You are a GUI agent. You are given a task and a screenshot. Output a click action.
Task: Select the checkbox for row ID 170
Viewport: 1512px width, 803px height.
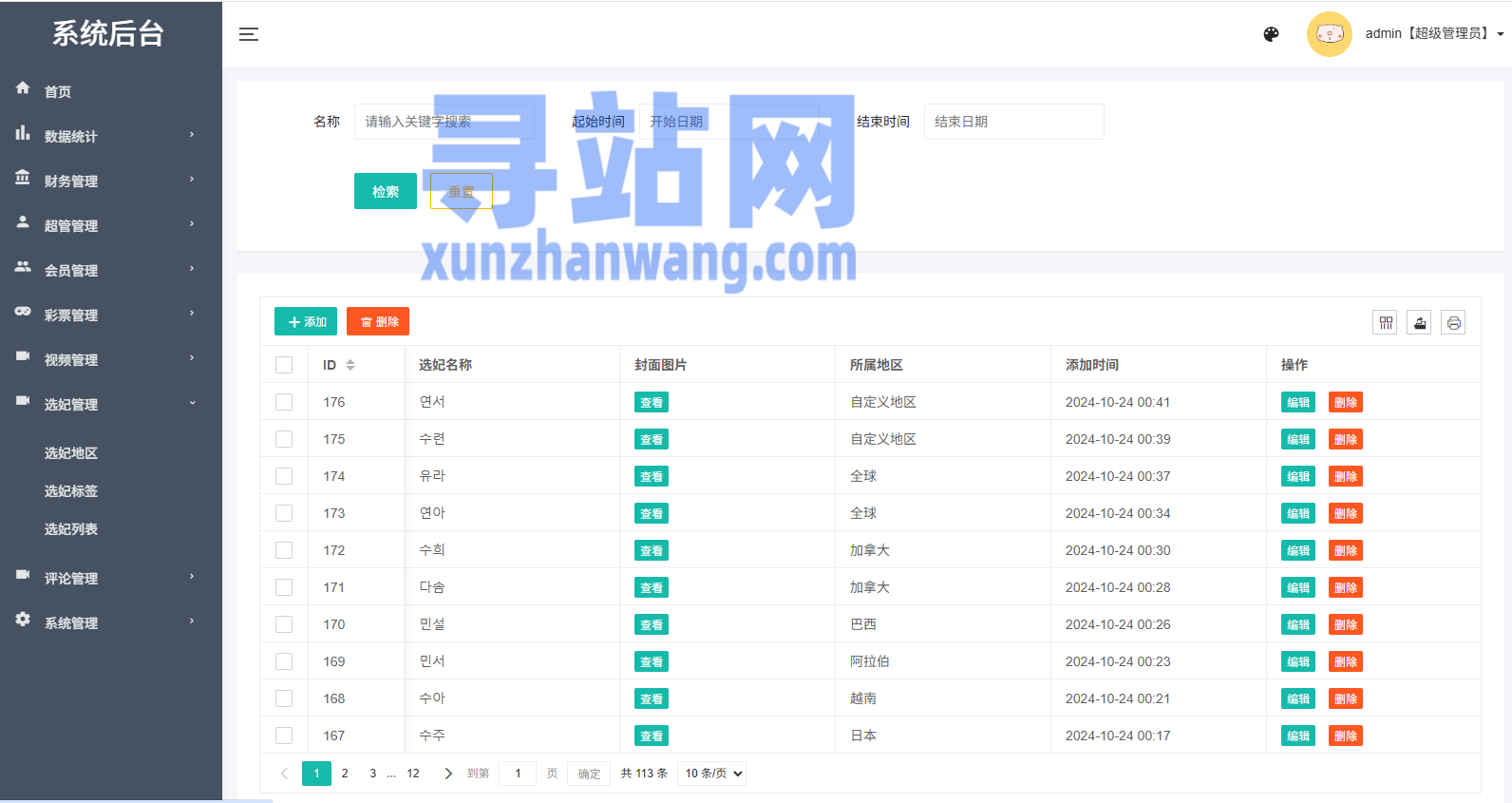284,624
